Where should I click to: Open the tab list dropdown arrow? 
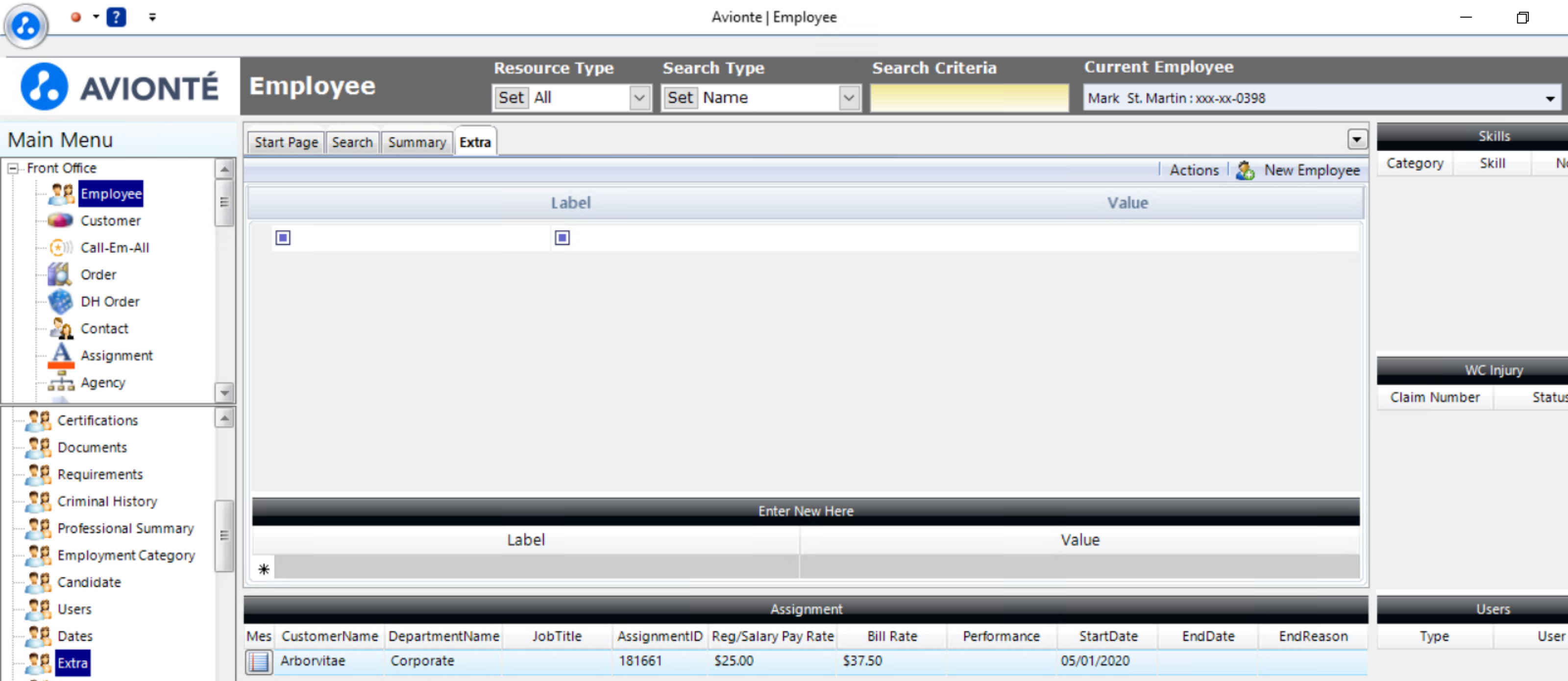coord(1357,139)
